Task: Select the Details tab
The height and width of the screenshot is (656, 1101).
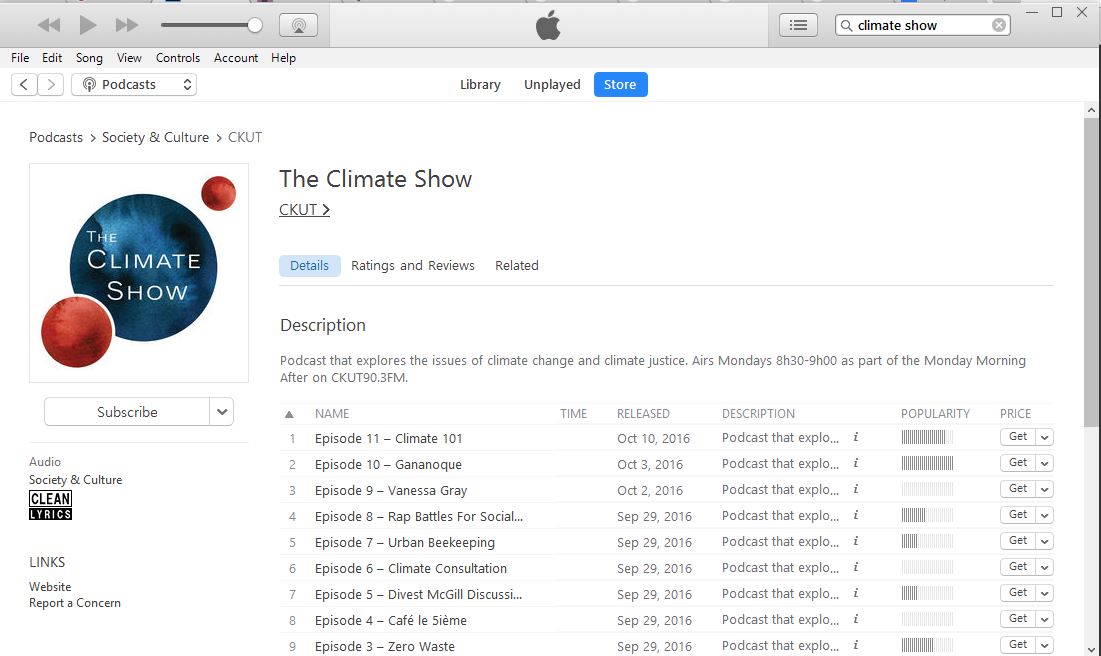Action: (x=309, y=265)
